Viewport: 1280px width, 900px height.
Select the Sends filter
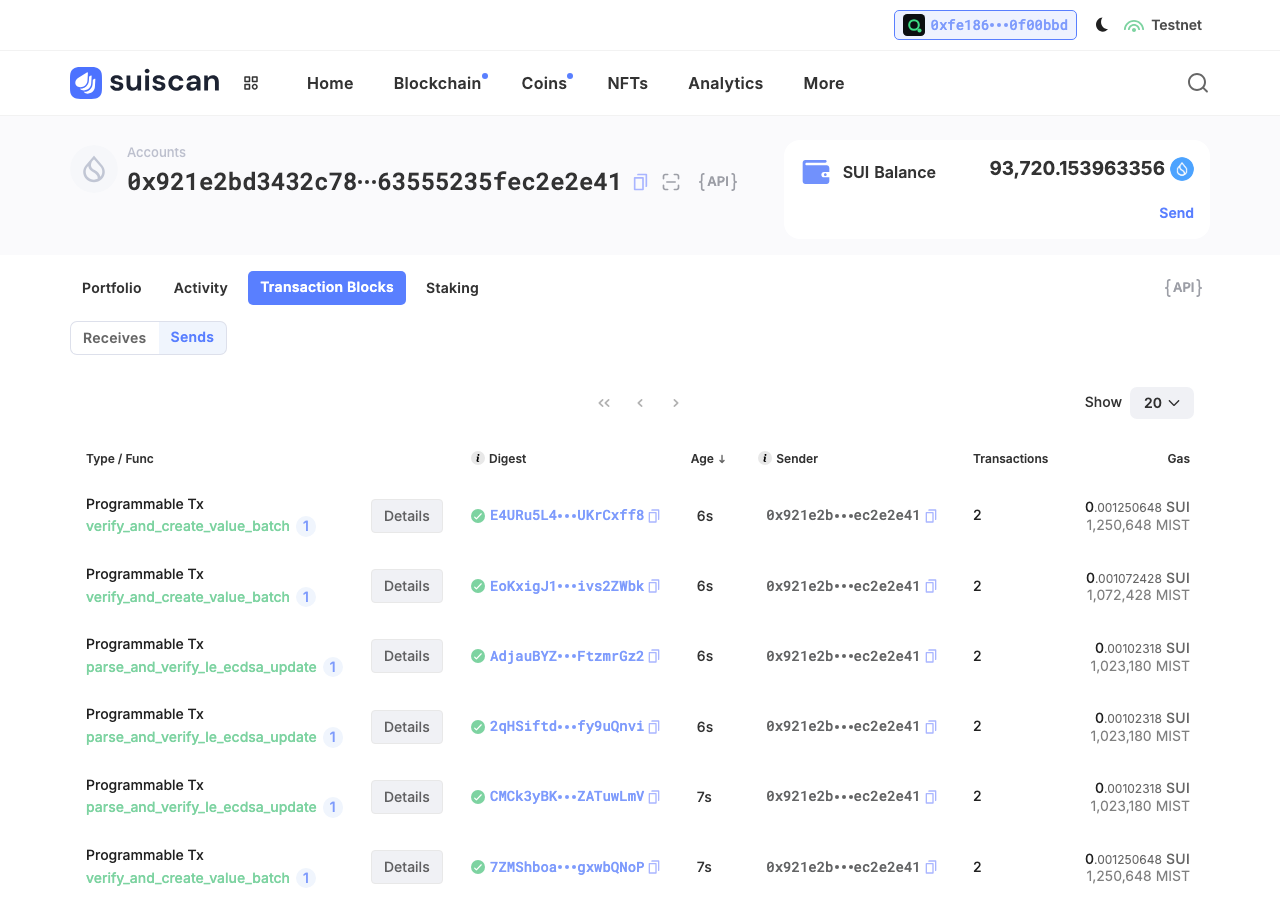[192, 338]
